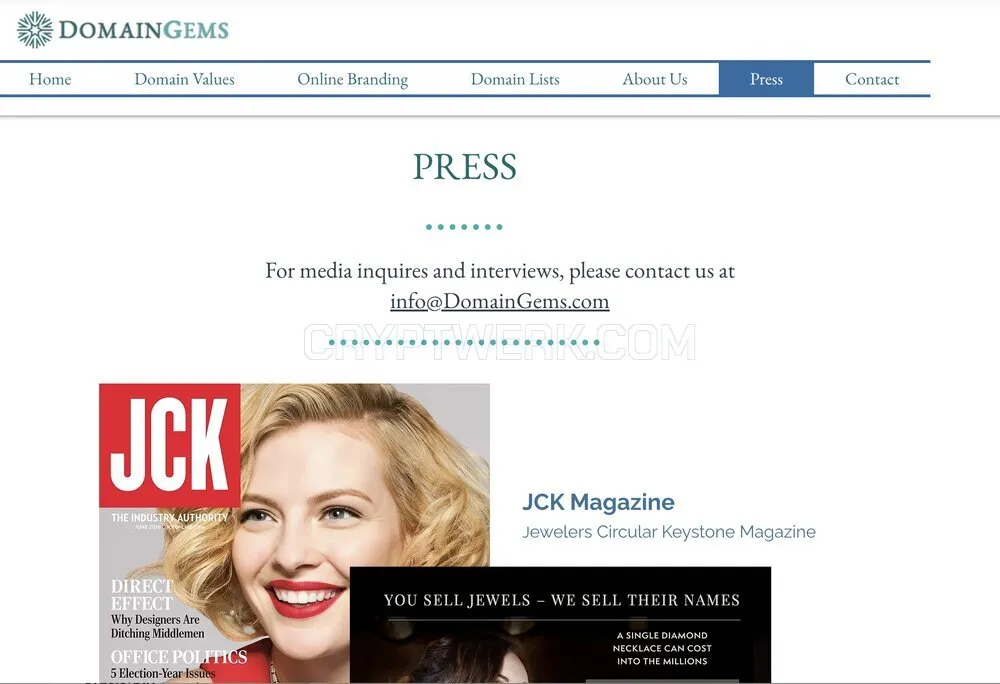This screenshot has height=684, width=1000.
Task: Click 'A single diamond necklace' ad text
Action: tap(662, 648)
